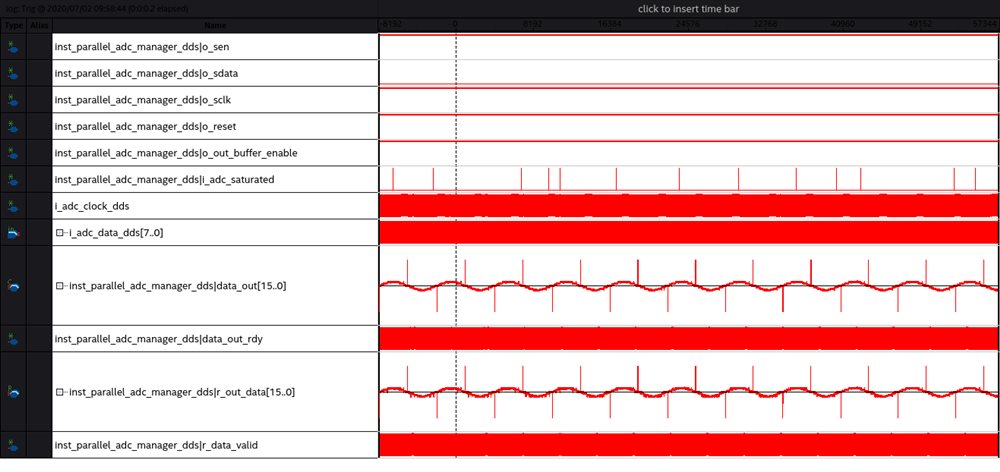The width and height of the screenshot is (1000, 472).
Task: Click the bus icon for i_adc_data_dds[7..0]
Action: coord(13,233)
